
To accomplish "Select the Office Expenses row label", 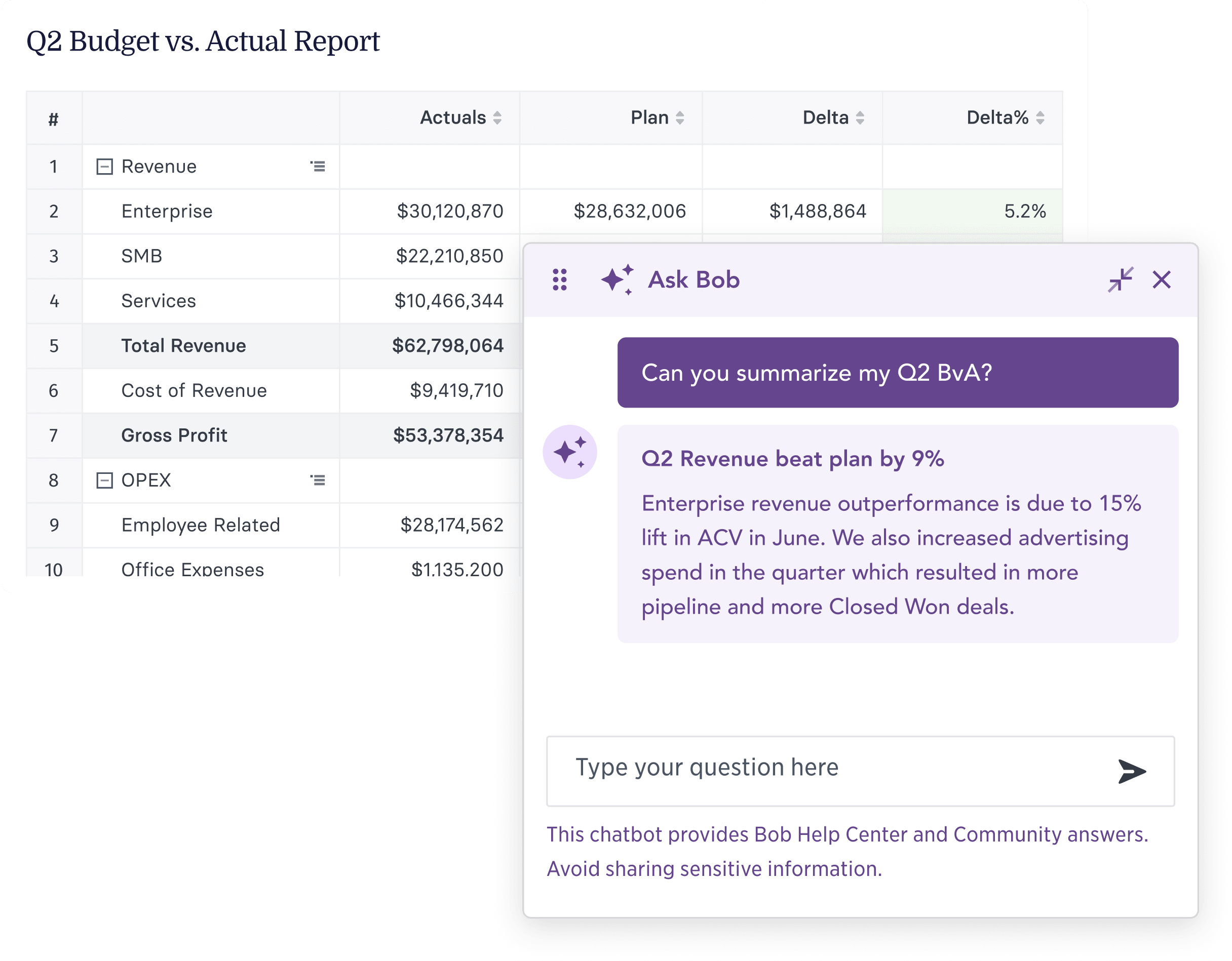I will [x=192, y=569].
